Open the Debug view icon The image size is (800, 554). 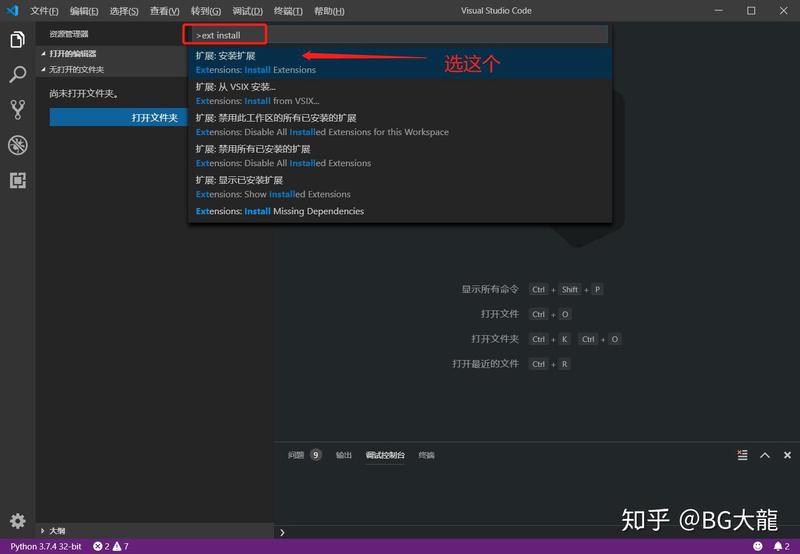[x=17, y=145]
